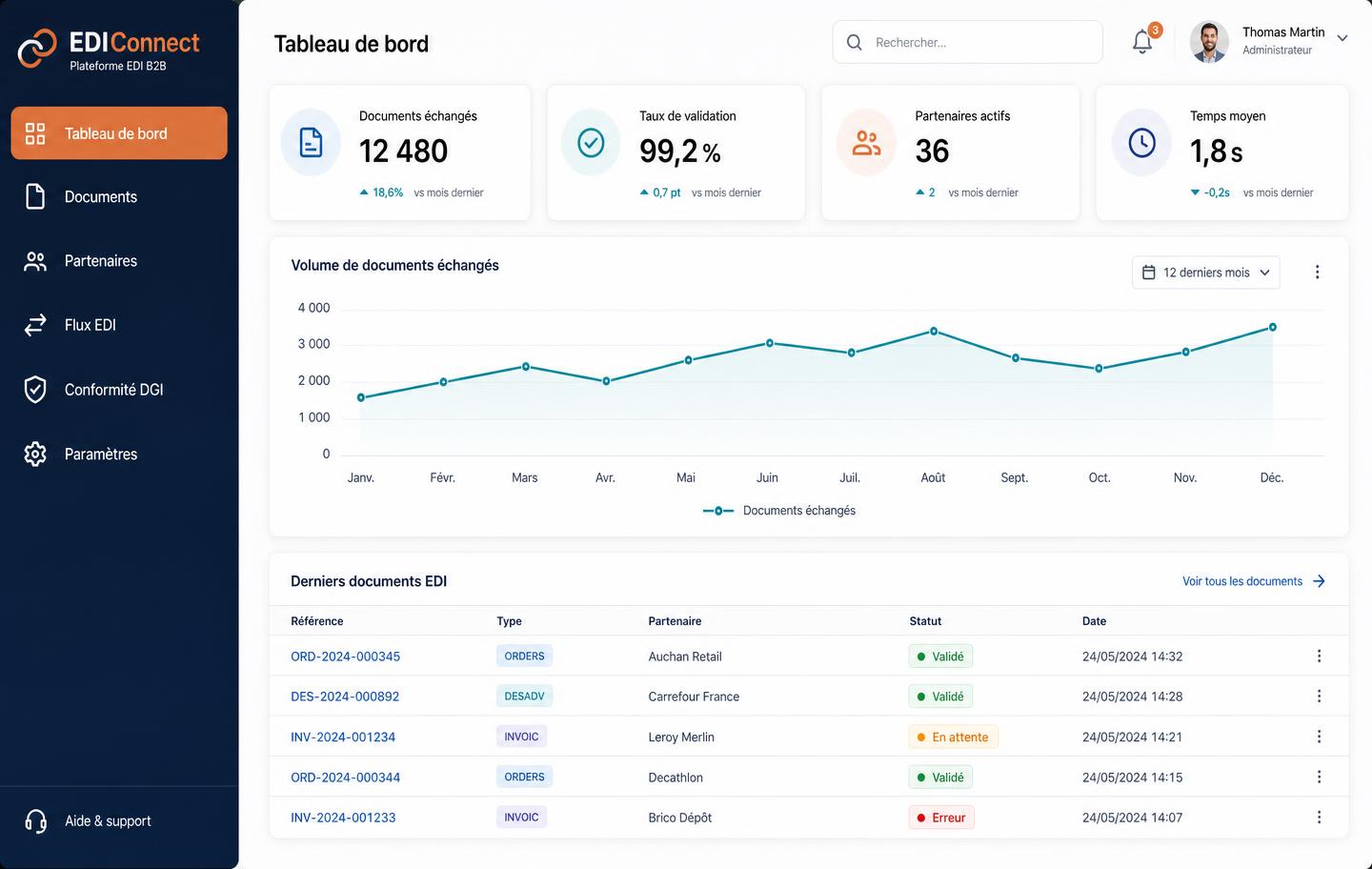Open Conformité DGI page
1372x869 pixels.
click(119, 390)
